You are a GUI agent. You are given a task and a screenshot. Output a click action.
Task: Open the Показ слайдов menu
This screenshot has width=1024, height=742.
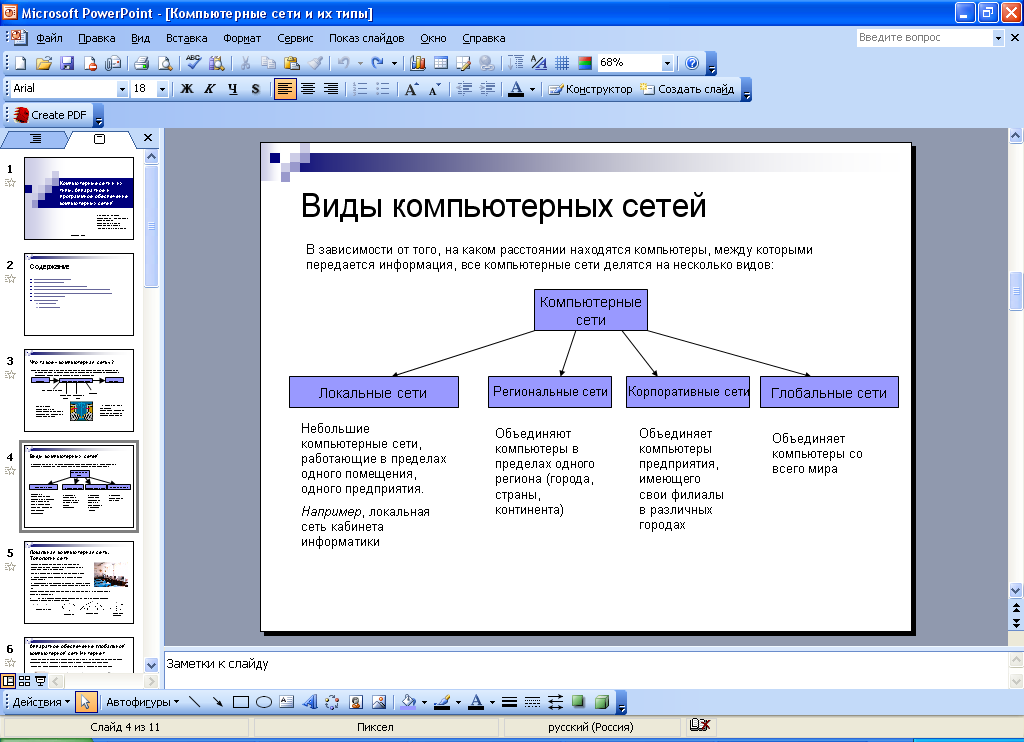[366, 38]
